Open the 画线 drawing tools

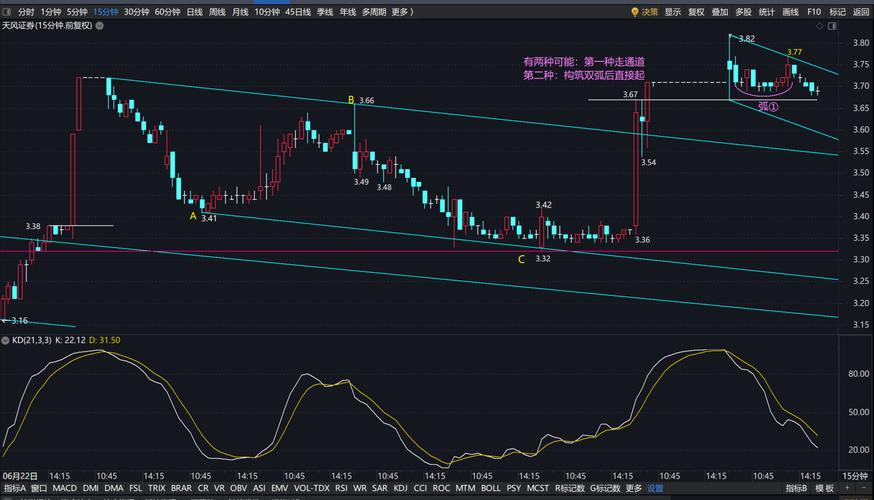click(790, 12)
